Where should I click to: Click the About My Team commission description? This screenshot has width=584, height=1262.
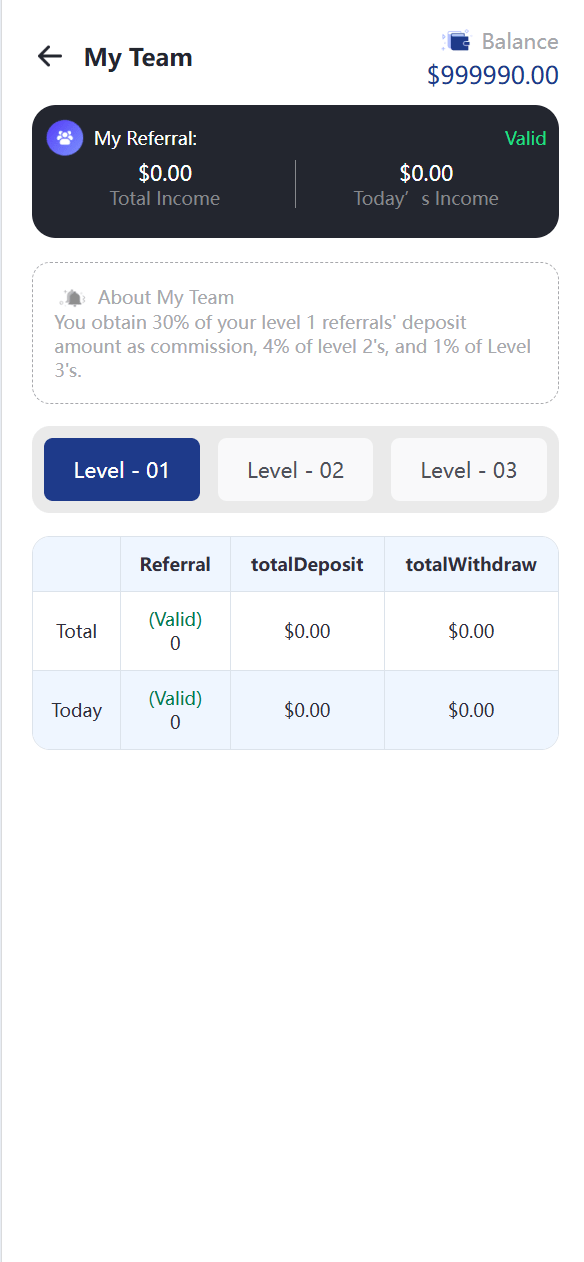coord(293,347)
